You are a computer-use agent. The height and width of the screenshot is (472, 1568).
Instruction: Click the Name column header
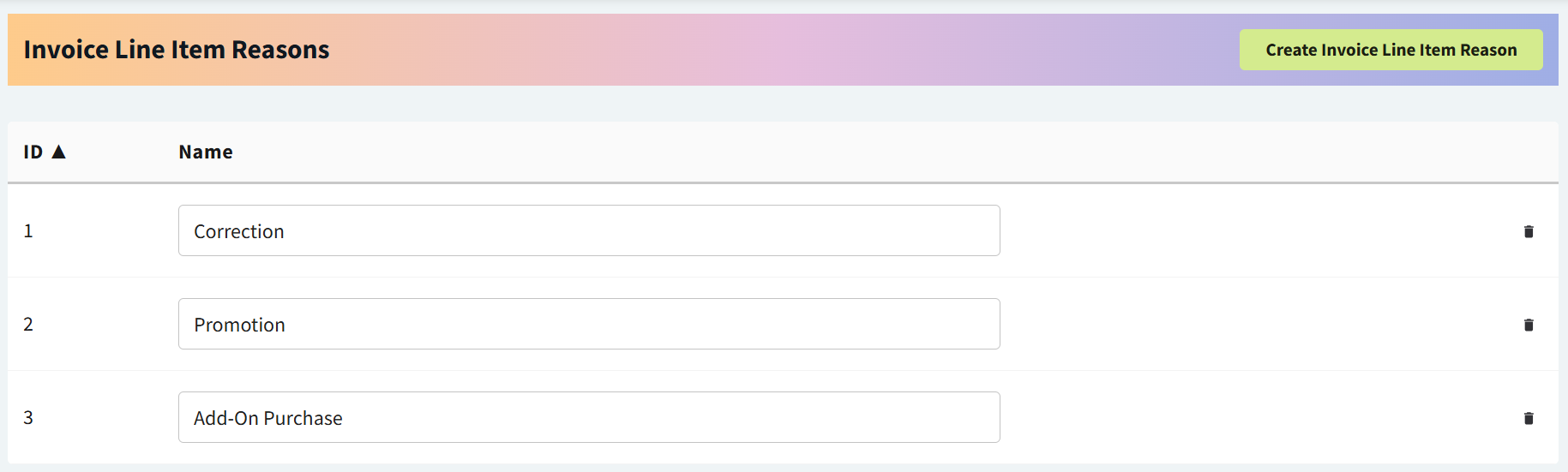[x=206, y=152]
